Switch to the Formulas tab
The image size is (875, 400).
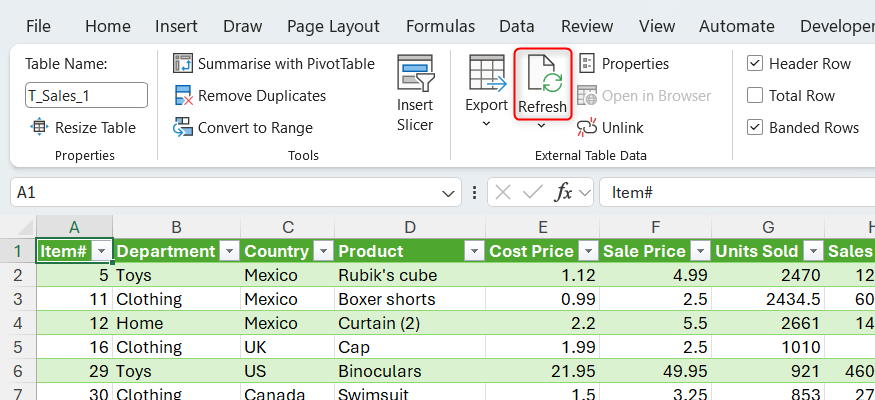tap(440, 26)
